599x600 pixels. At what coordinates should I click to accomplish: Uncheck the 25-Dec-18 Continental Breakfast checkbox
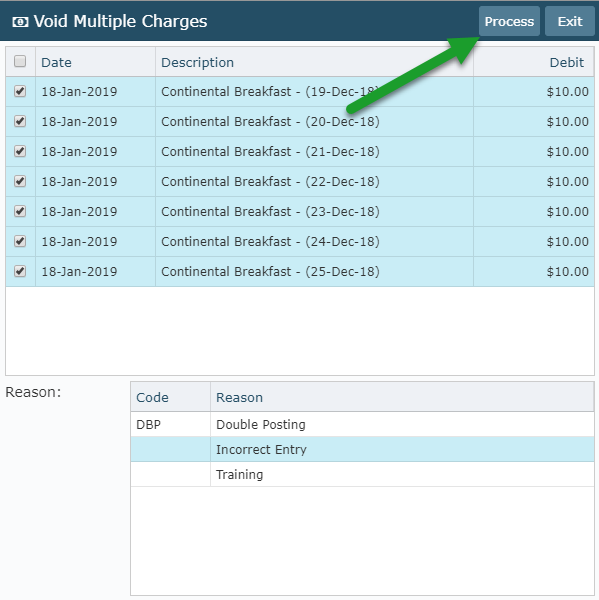pyautogui.click(x=20, y=271)
